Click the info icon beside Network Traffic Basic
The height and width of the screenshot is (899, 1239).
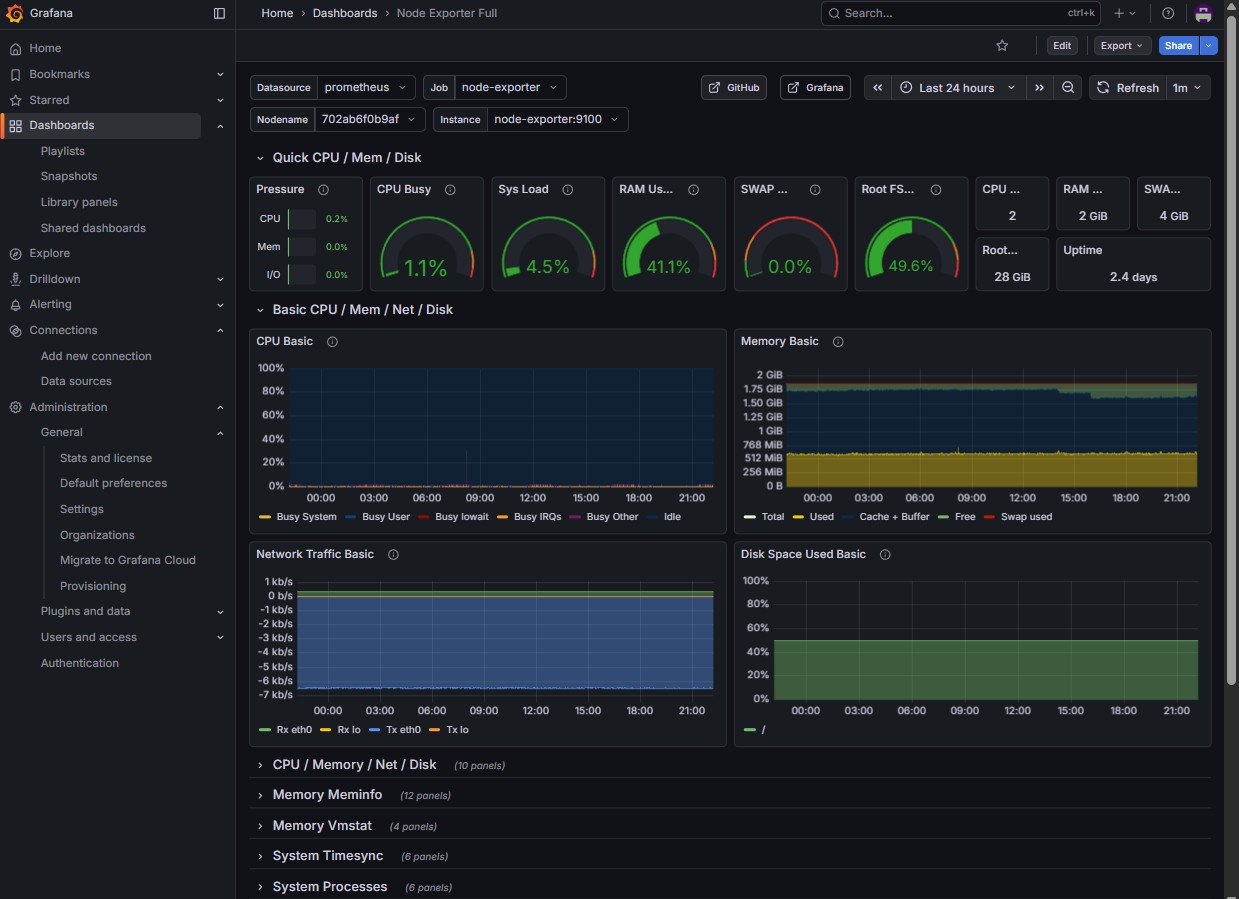(x=393, y=554)
